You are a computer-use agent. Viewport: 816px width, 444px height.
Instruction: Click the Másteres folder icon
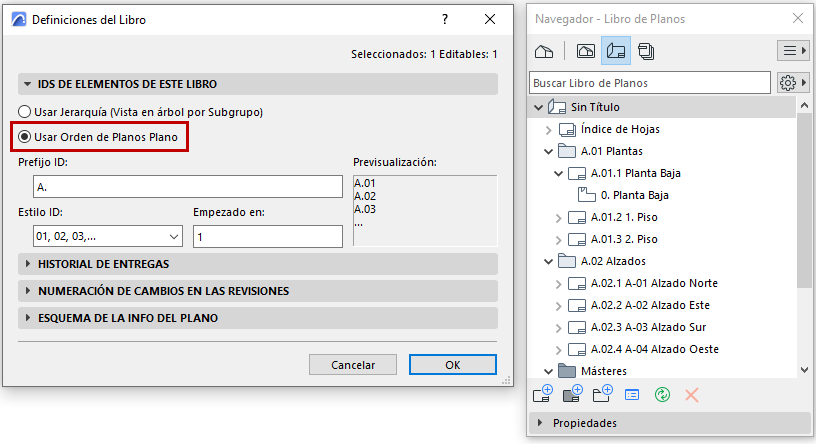click(566, 371)
